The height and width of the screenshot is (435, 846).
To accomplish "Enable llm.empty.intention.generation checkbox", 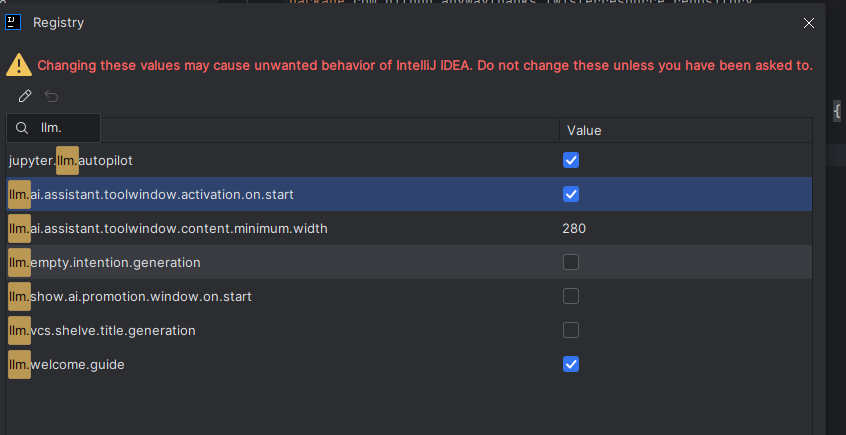I will (x=571, y=262).
